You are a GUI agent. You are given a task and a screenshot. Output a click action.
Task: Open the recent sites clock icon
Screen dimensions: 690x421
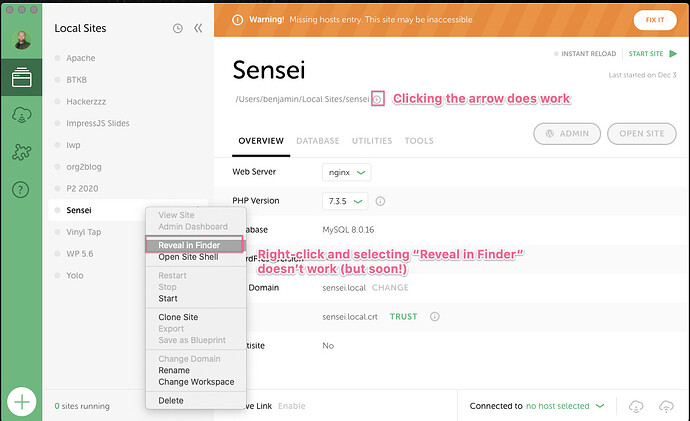(177, 28)
